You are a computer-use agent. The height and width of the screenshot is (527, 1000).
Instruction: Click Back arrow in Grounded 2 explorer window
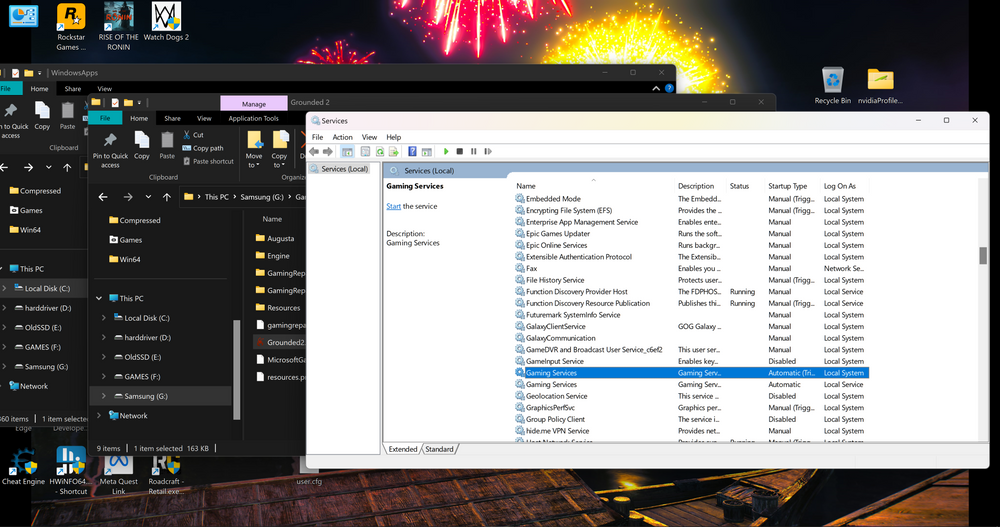coord(103,197)
